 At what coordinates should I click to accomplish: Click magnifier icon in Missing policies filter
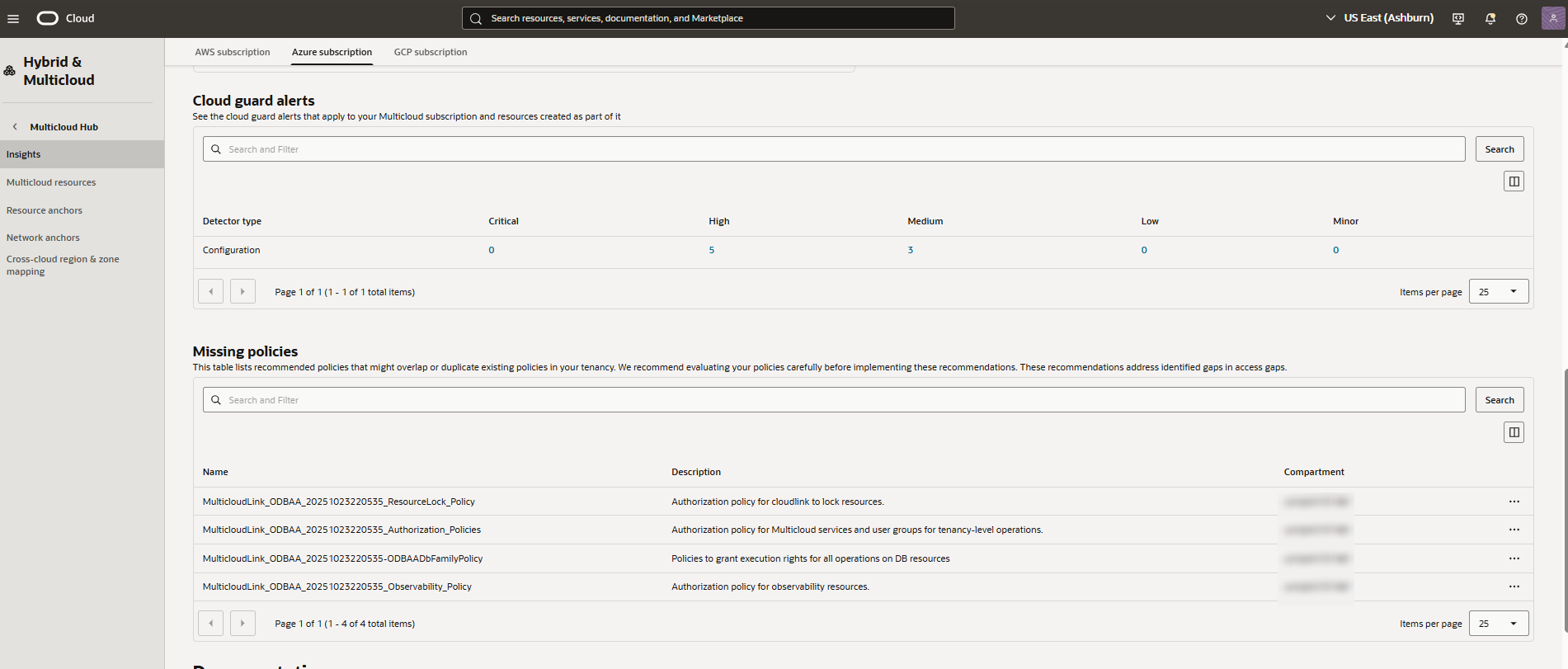[216, 400]
